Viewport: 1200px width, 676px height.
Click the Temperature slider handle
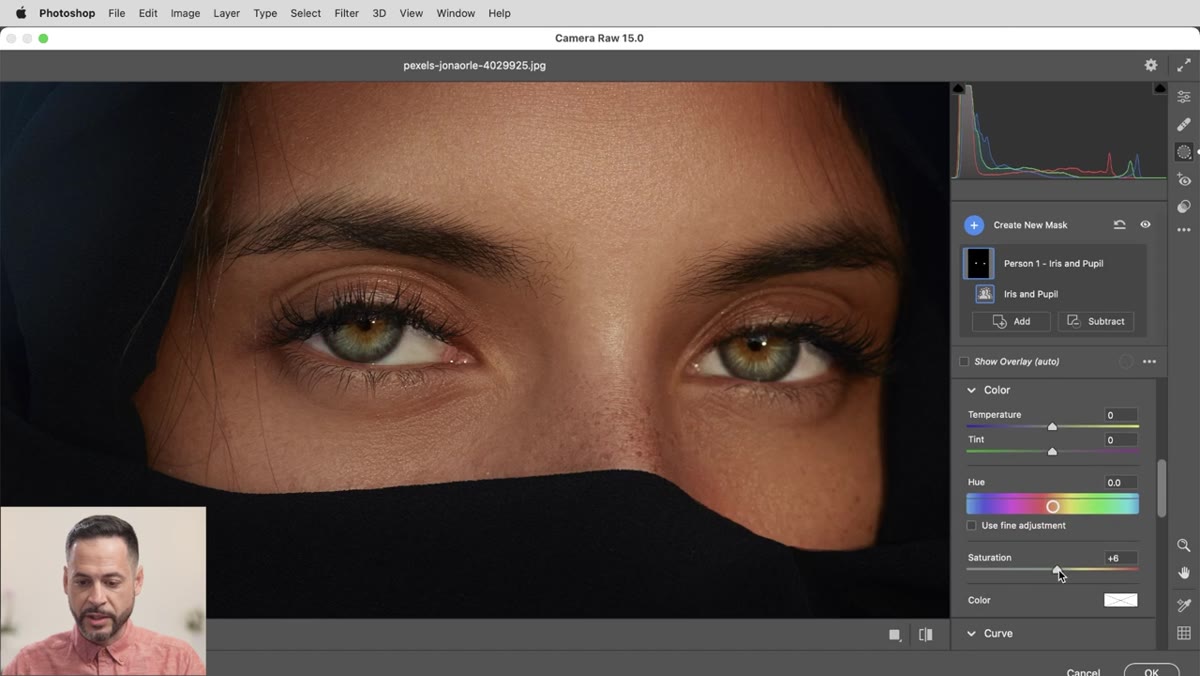tap(1052, 427)
